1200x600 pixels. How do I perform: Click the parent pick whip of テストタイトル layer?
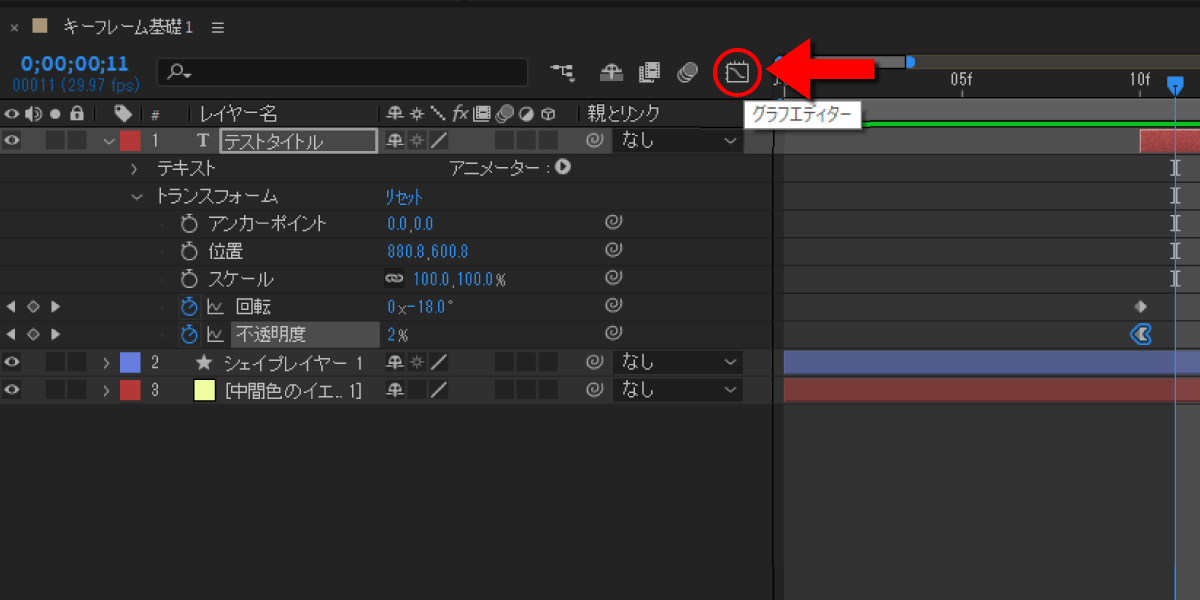click(595, 141)
